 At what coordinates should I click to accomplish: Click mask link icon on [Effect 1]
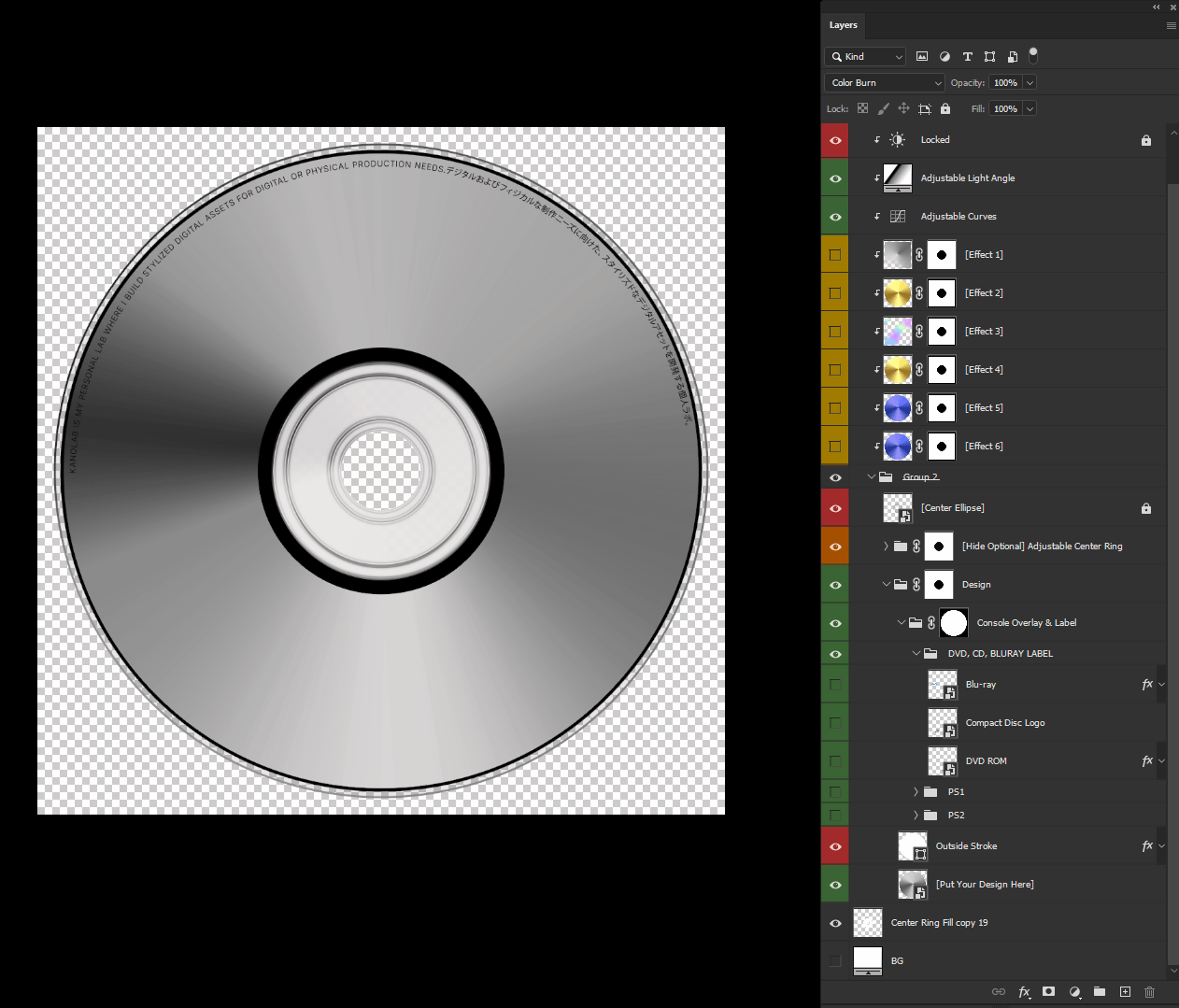pos(919,254)
